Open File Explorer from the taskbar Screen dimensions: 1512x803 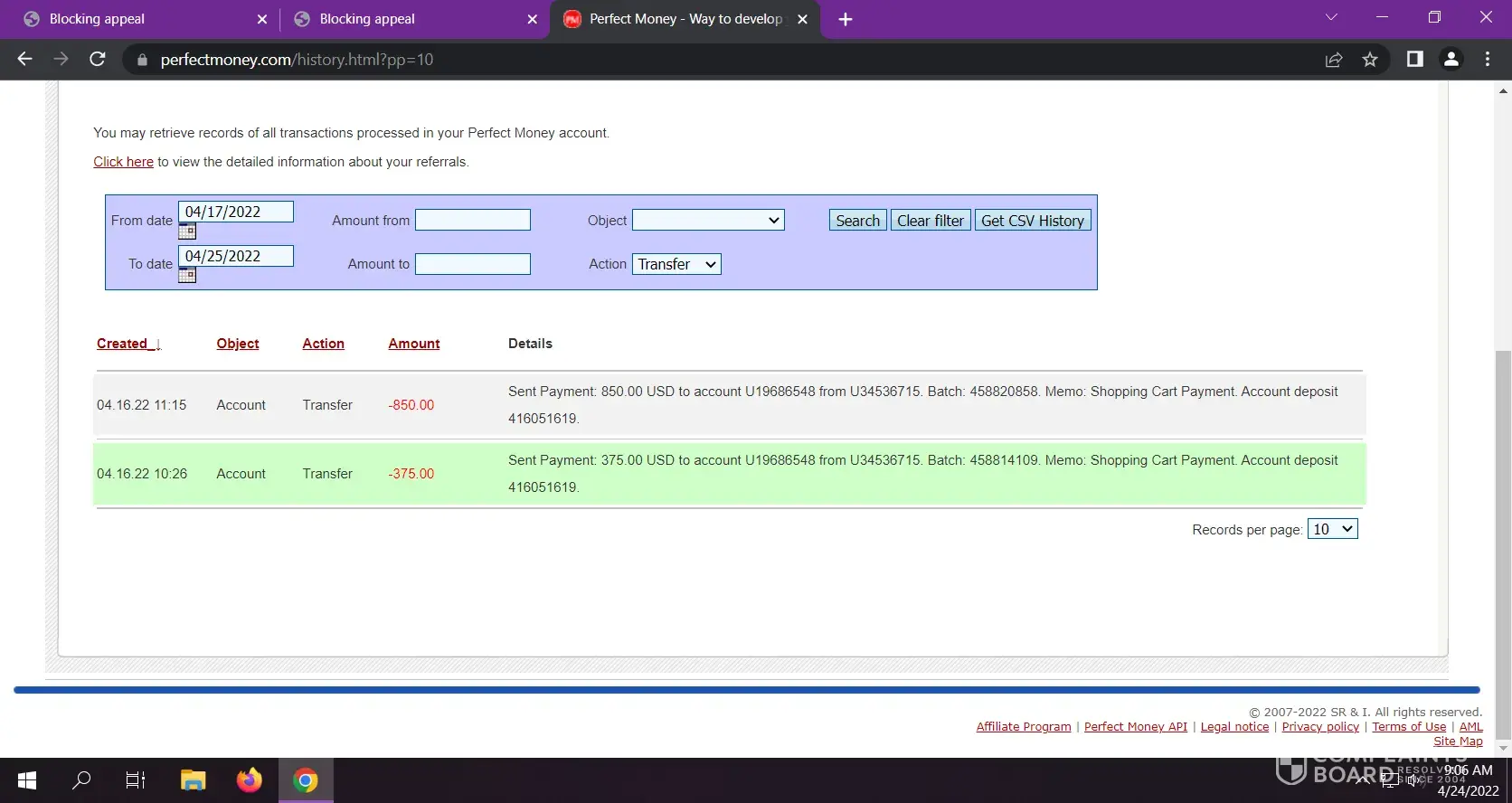point(193,779)
